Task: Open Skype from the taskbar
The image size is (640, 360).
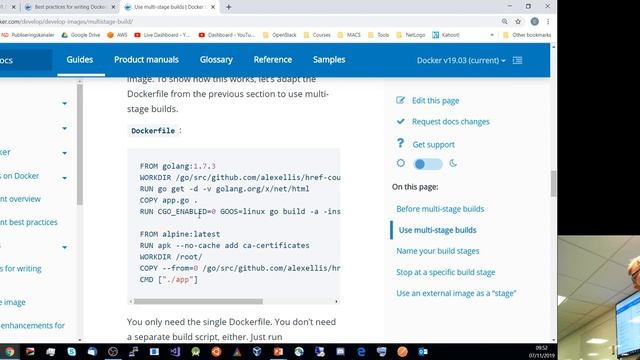Action: coord(71,351)
